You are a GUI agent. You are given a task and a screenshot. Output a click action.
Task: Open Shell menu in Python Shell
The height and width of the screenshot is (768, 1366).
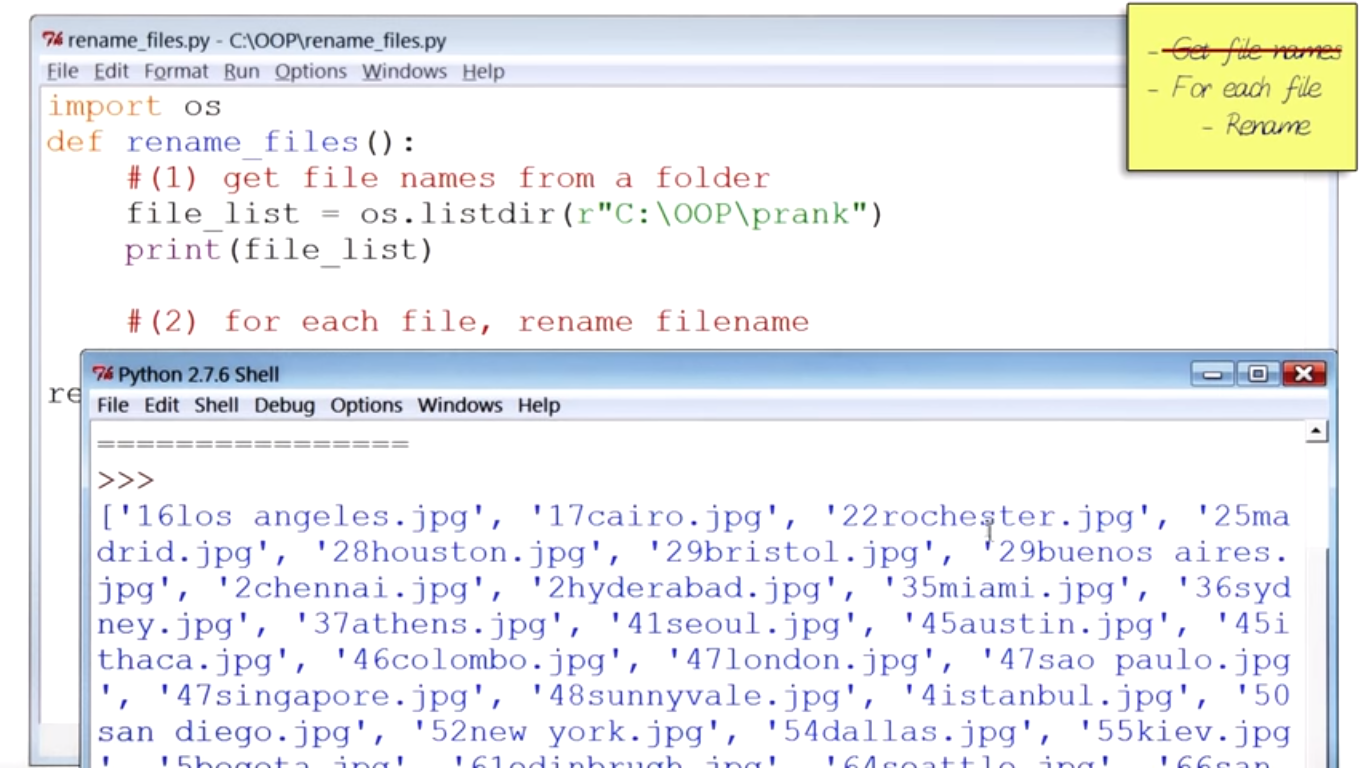click(216, 405)
